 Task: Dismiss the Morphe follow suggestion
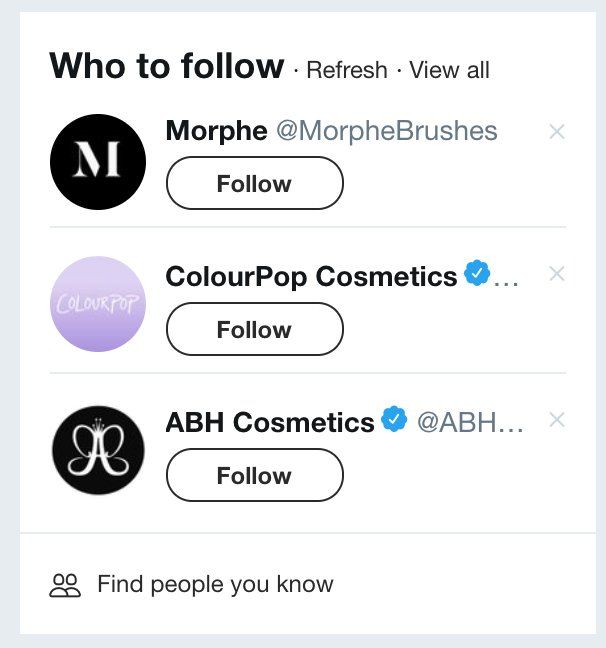click(557, 131)
